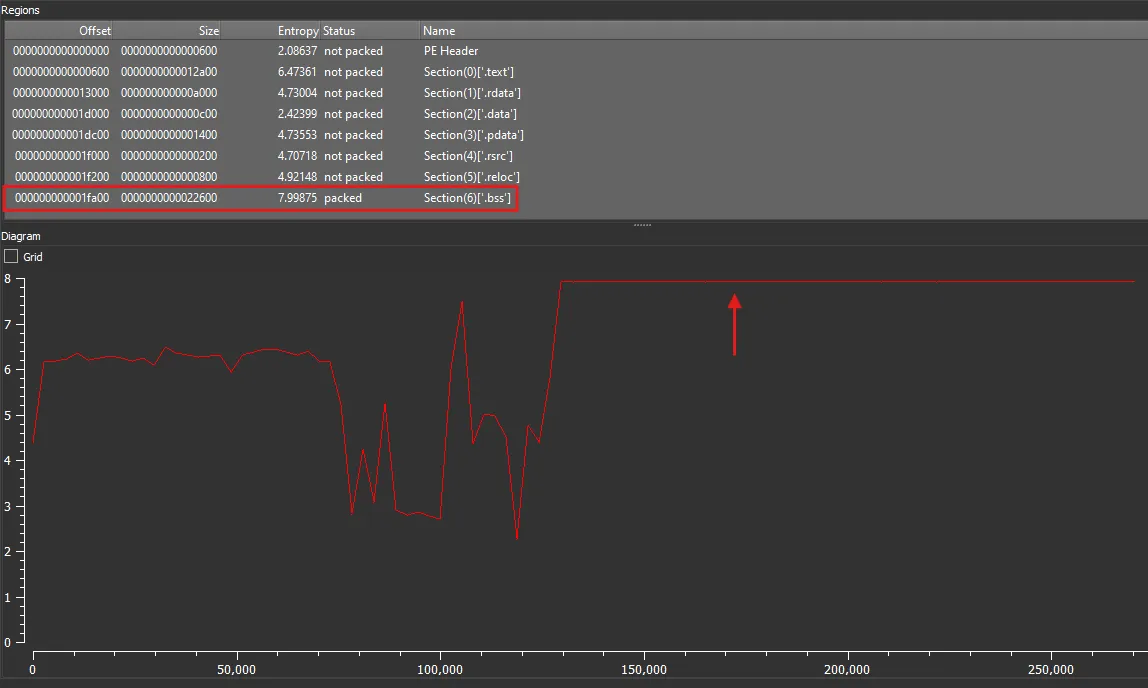Sort by the Name column header
This screenshot has width=1148, height=688.
click(x=439, y=31)
